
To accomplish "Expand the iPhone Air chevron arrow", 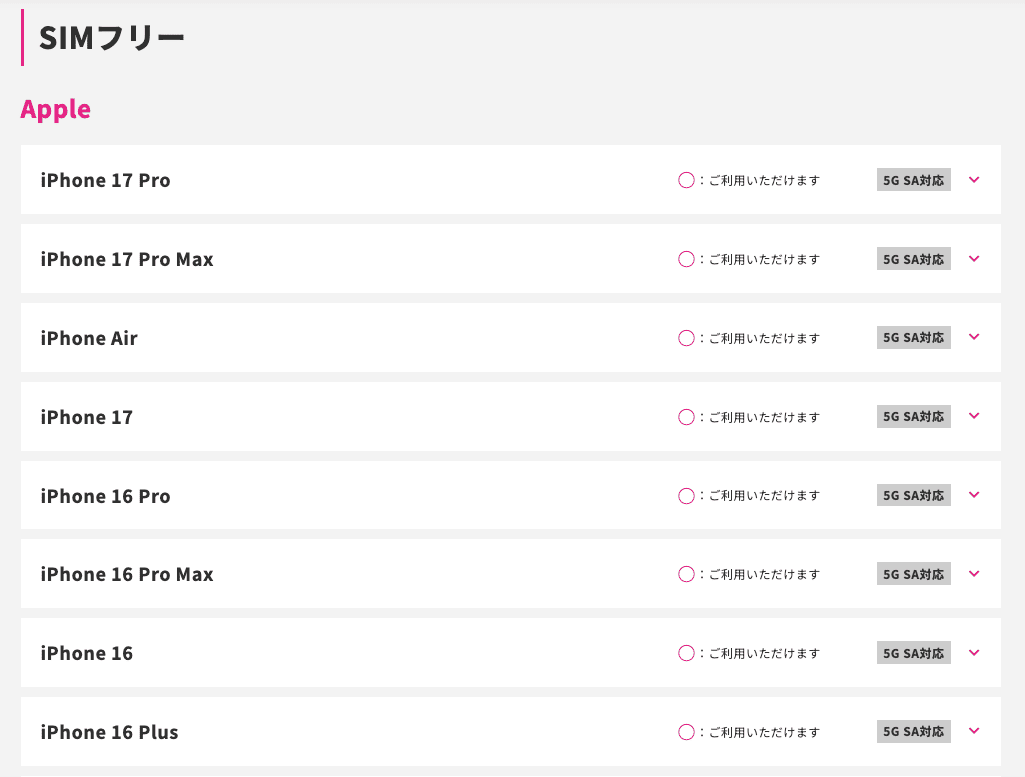I will (x=974, y=337).
